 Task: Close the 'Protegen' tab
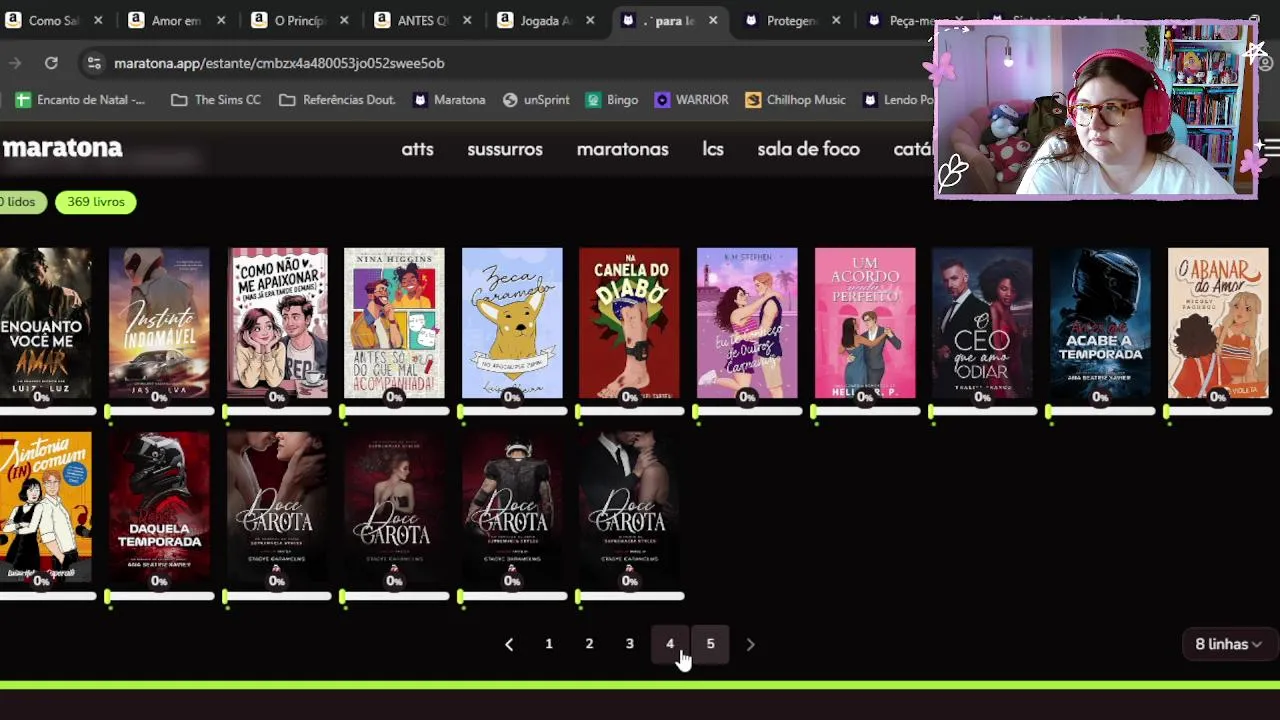(836, 20)
